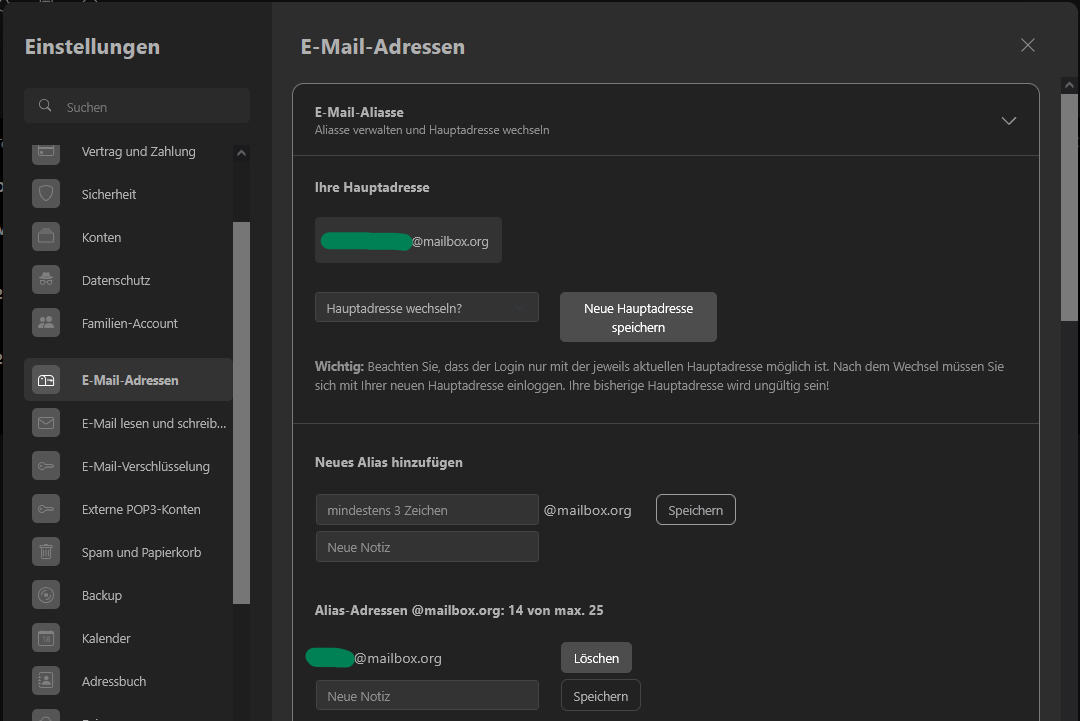This screenshot has width=1080, height=721.
Task: Click Speichern next to new alias field
Action: (695, 510)
